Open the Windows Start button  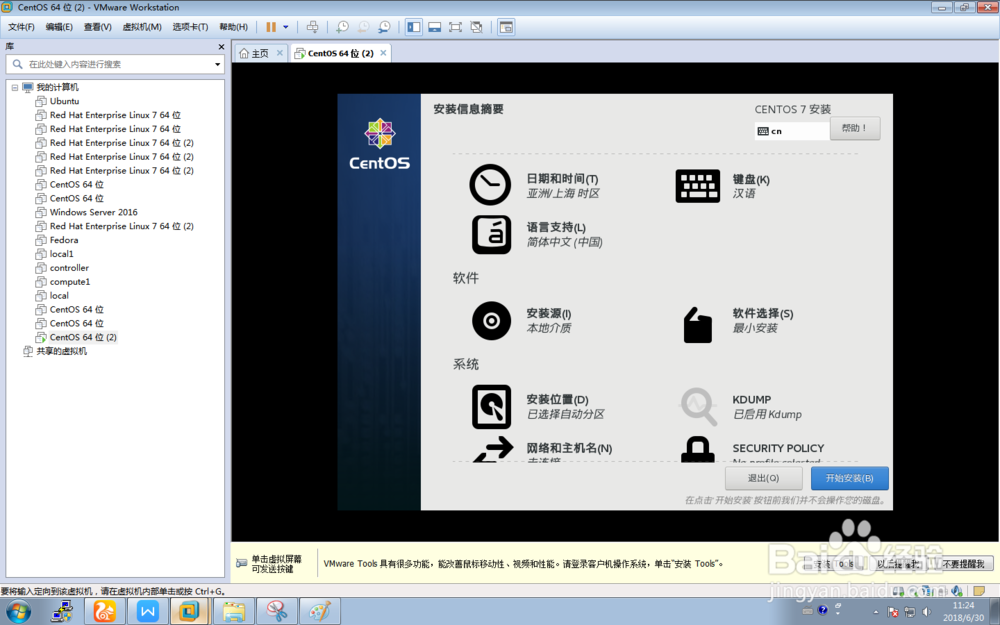point(17,612)
